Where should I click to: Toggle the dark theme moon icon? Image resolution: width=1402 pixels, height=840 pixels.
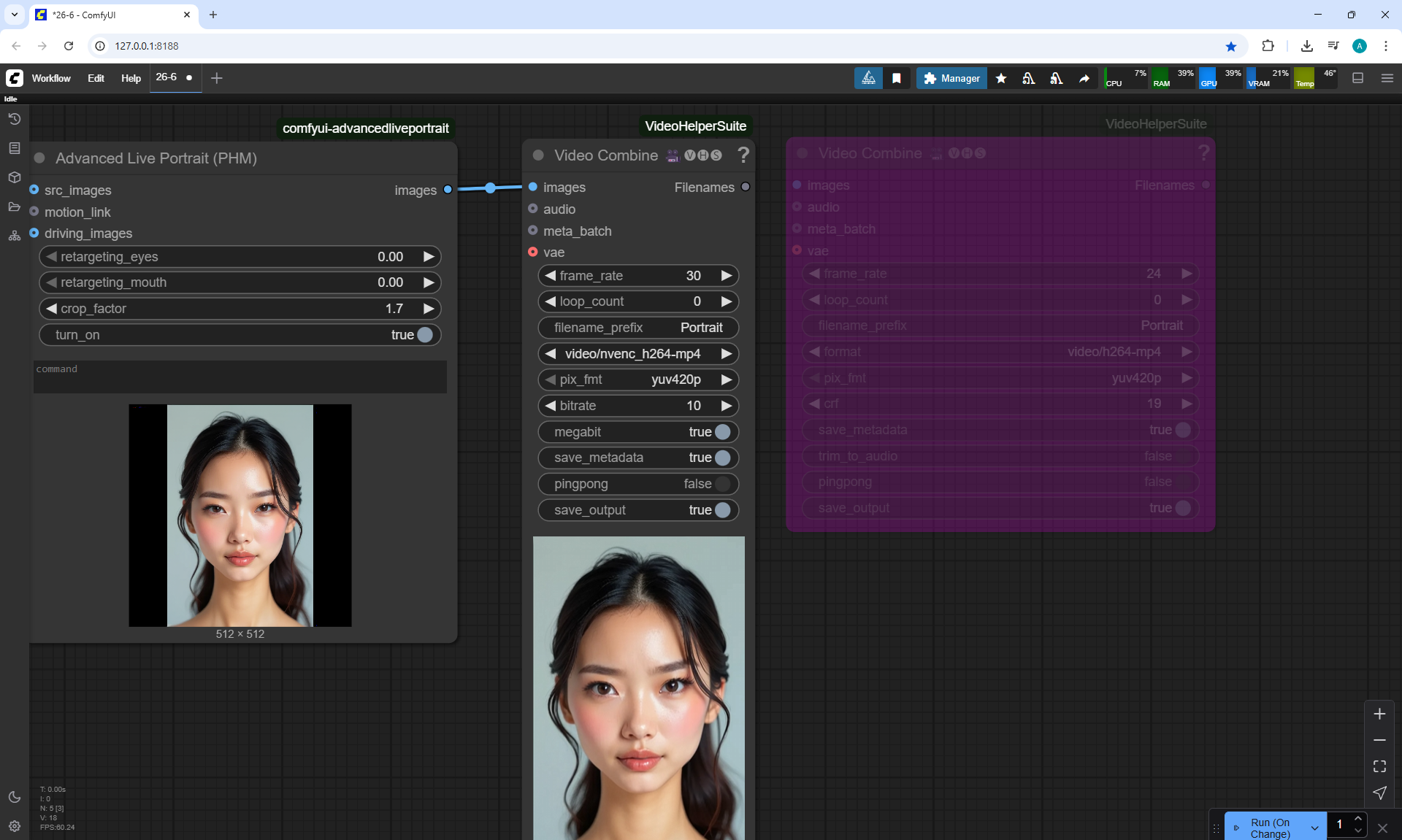[x=14, y=797]
